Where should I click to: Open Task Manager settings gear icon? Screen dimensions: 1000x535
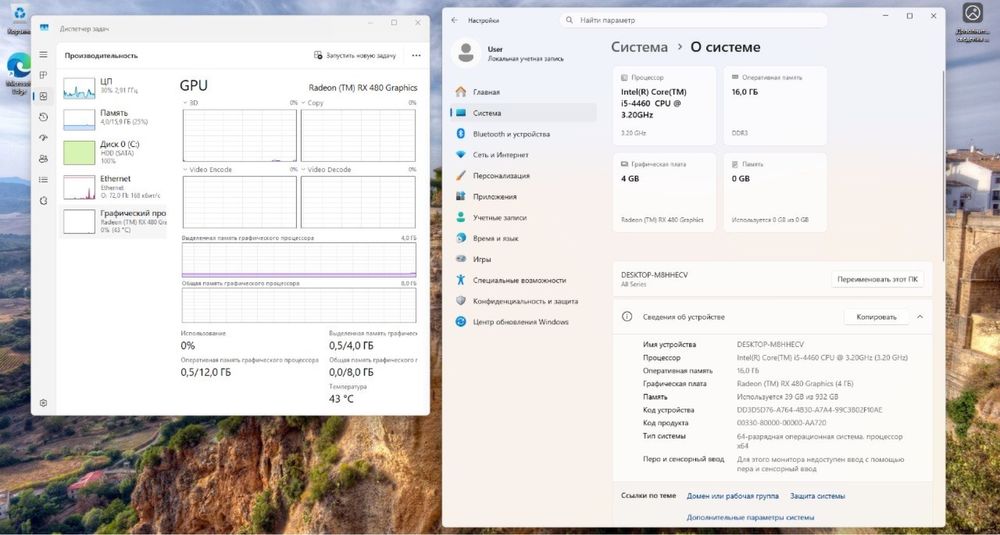point(43,403)
